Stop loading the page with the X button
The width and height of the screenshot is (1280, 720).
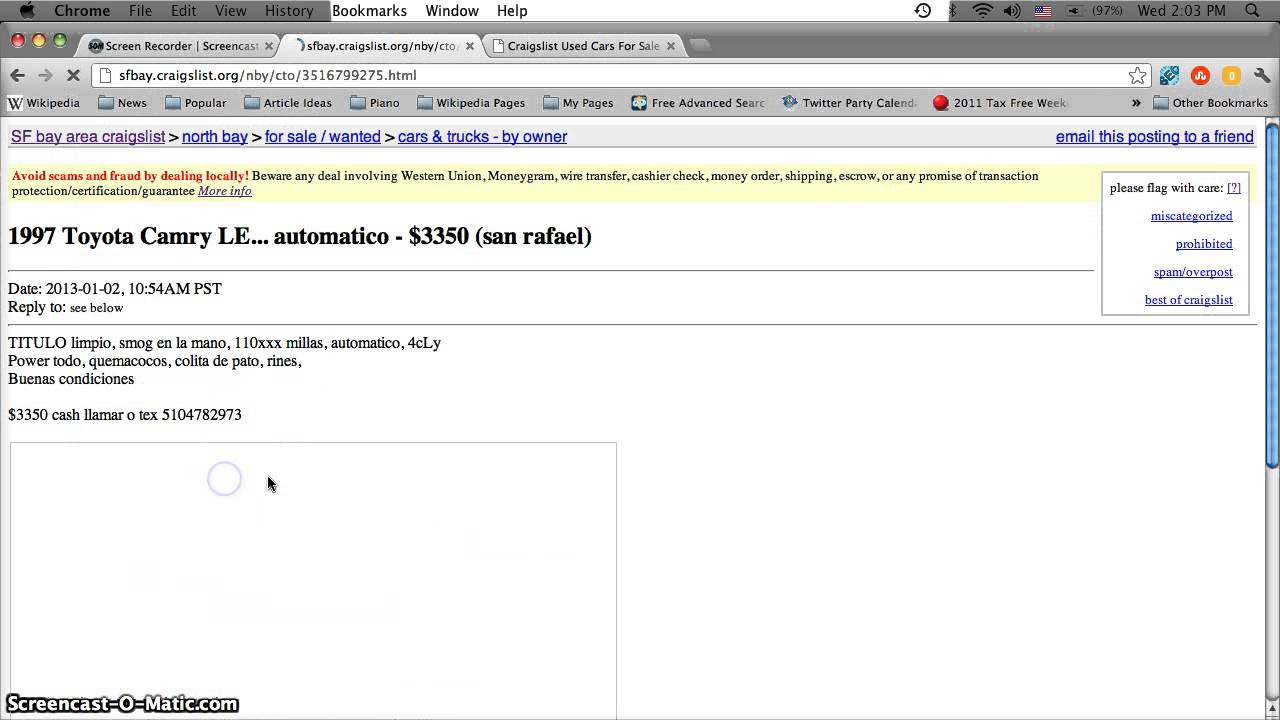pos(73,75)
